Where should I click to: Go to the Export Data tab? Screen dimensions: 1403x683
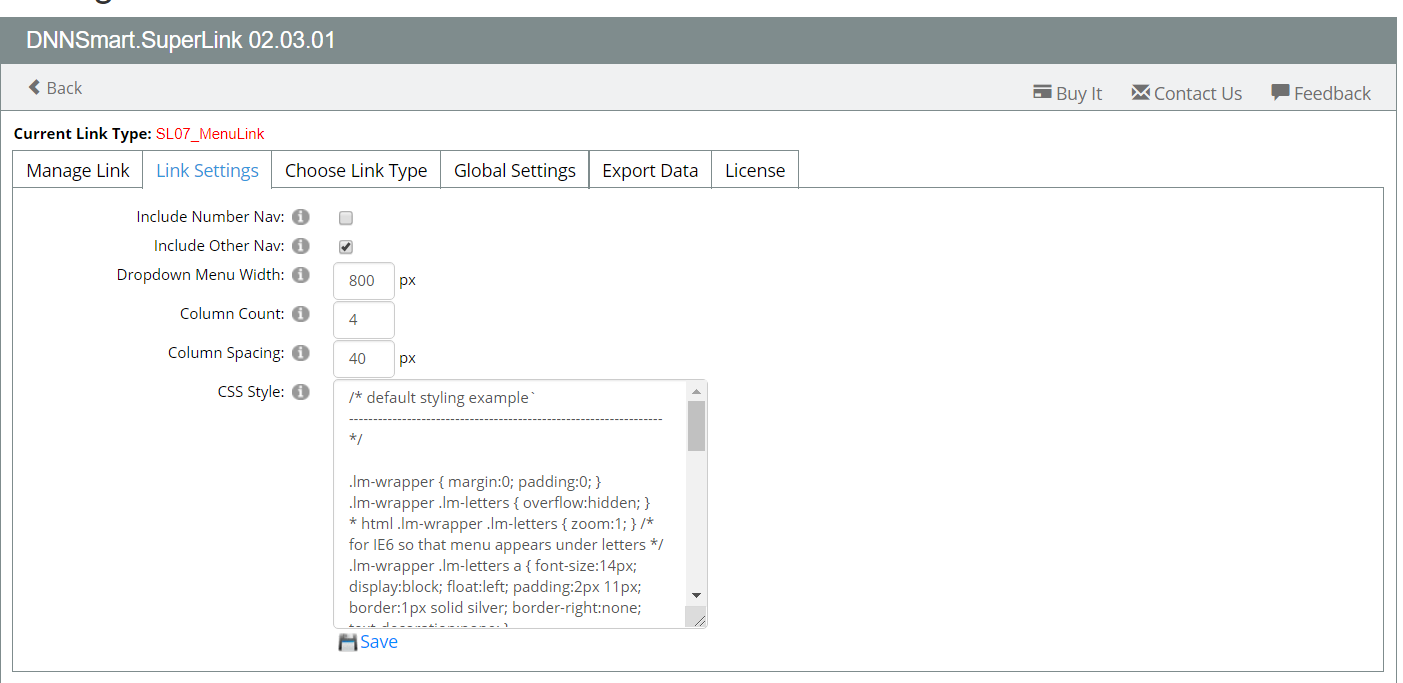click(650, 170)
